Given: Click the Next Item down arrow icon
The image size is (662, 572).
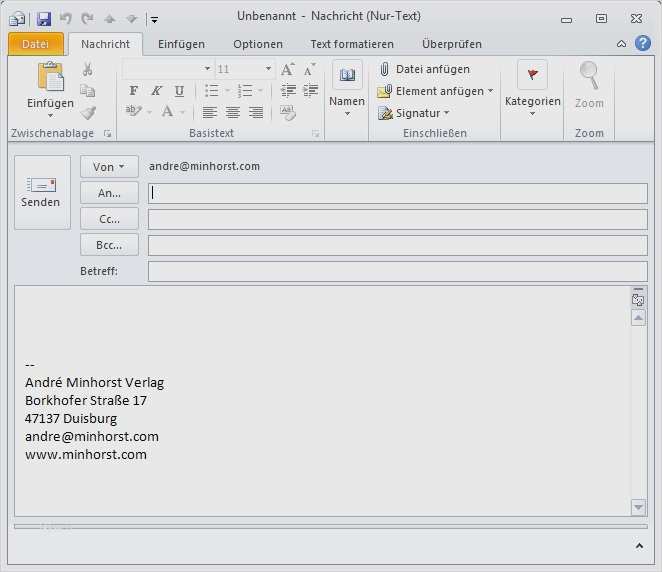Looking at the screenshot, I should point(132,19).
